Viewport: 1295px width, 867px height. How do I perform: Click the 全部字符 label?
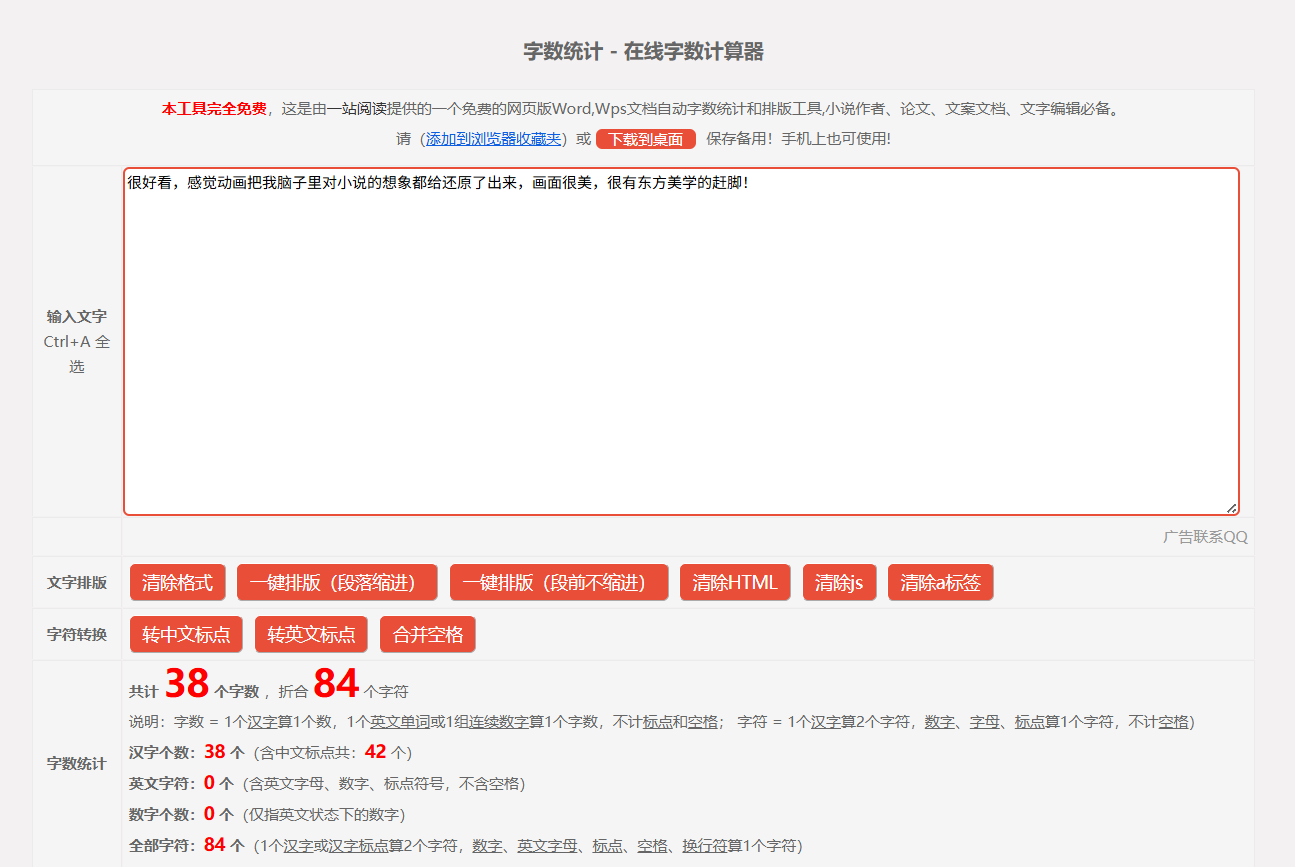pyautogui.click(x=164, y=845)
